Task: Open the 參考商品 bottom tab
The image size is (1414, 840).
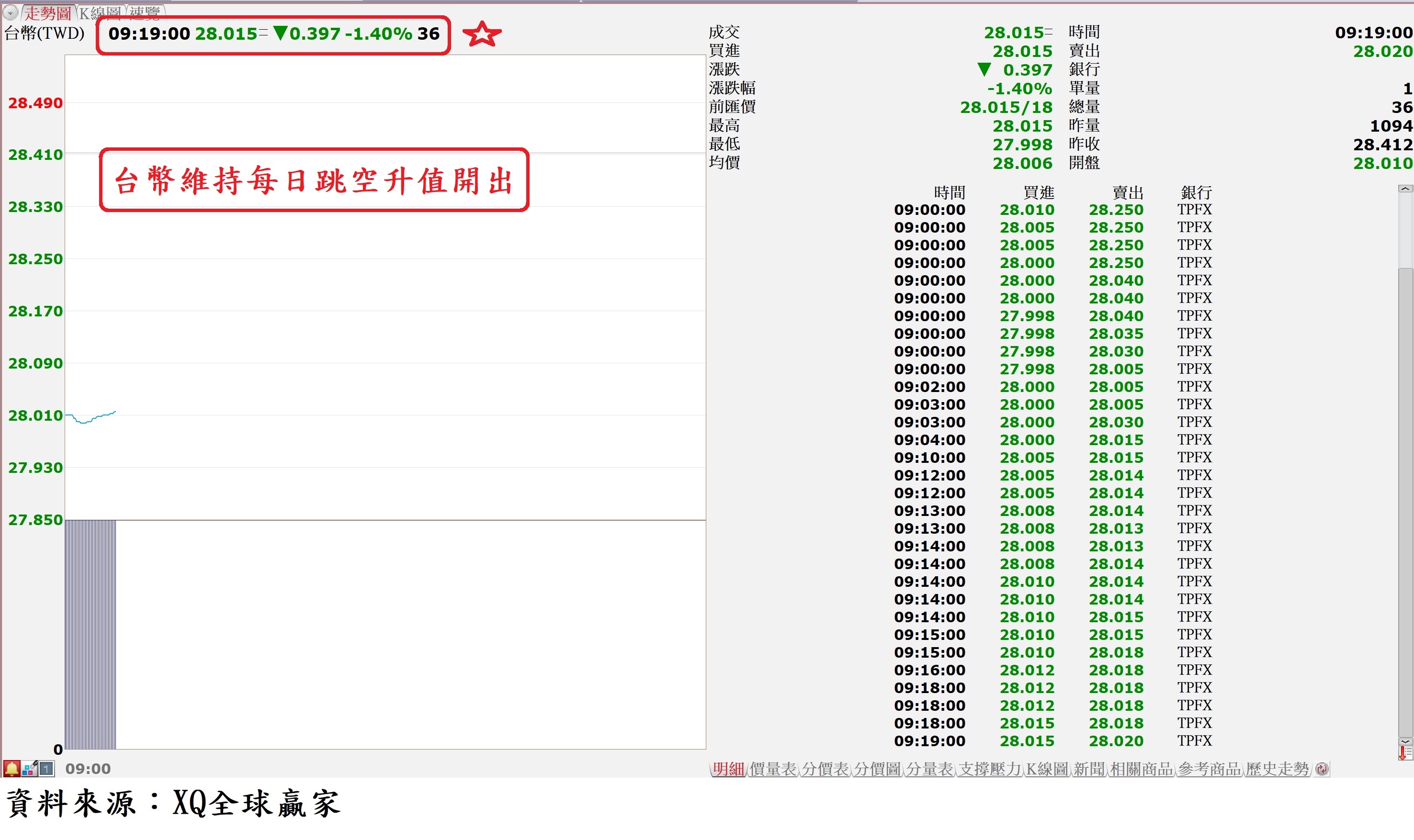Action: (1209, 769)
